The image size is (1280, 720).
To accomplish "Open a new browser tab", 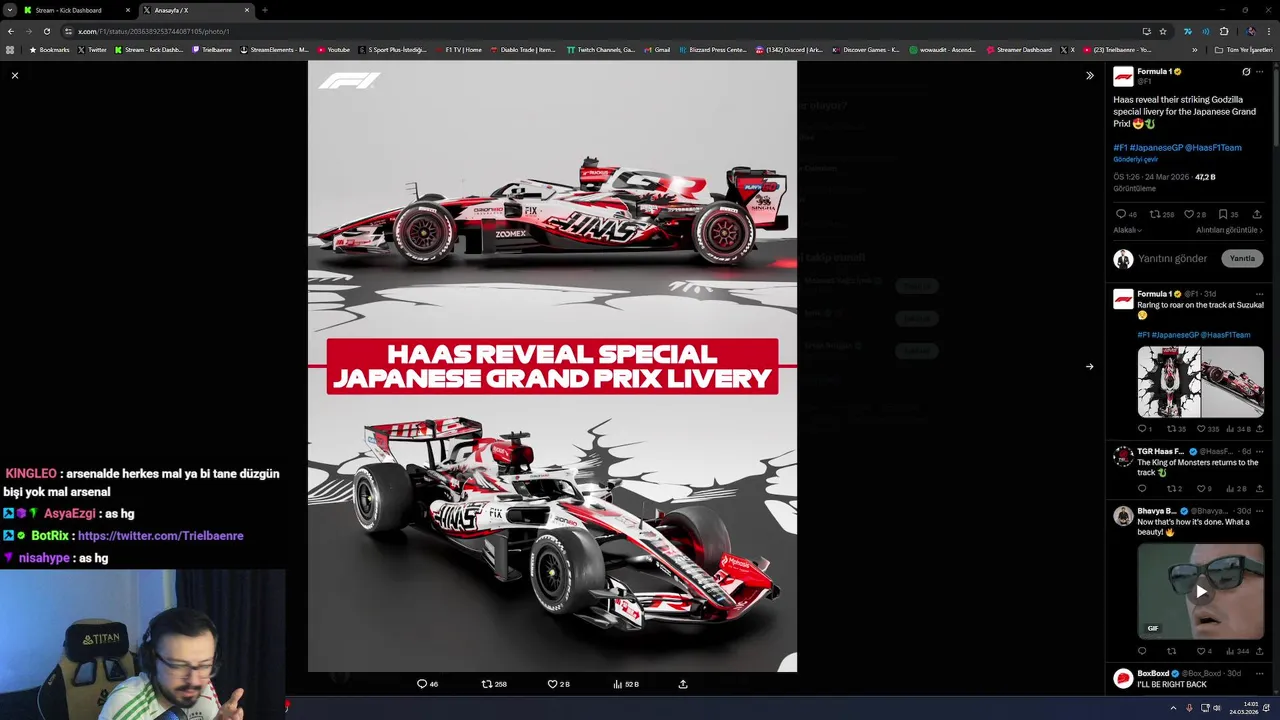I will (264, 10).
